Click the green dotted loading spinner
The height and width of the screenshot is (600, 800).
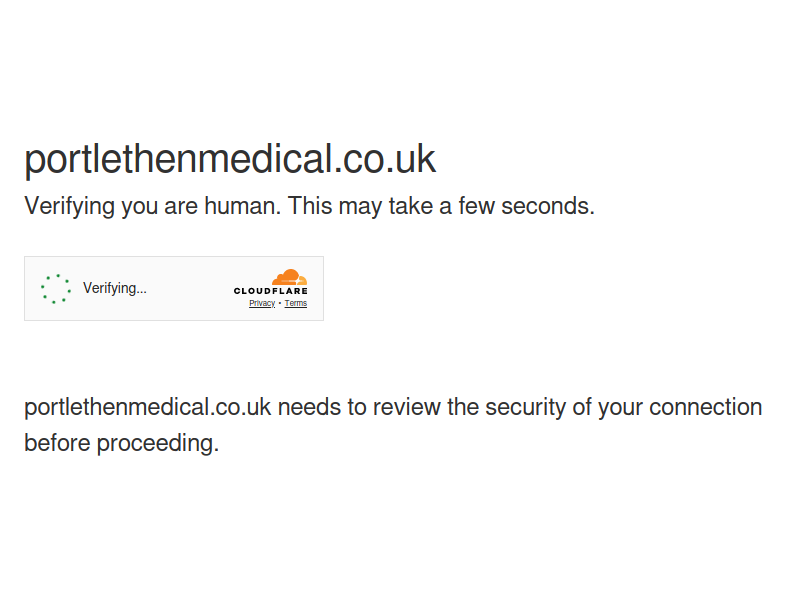point(56,289)
